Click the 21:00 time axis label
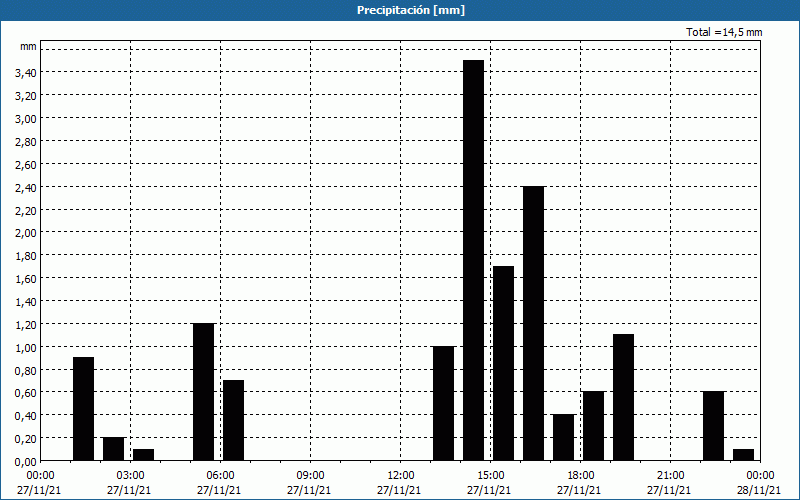 point(670,476)
